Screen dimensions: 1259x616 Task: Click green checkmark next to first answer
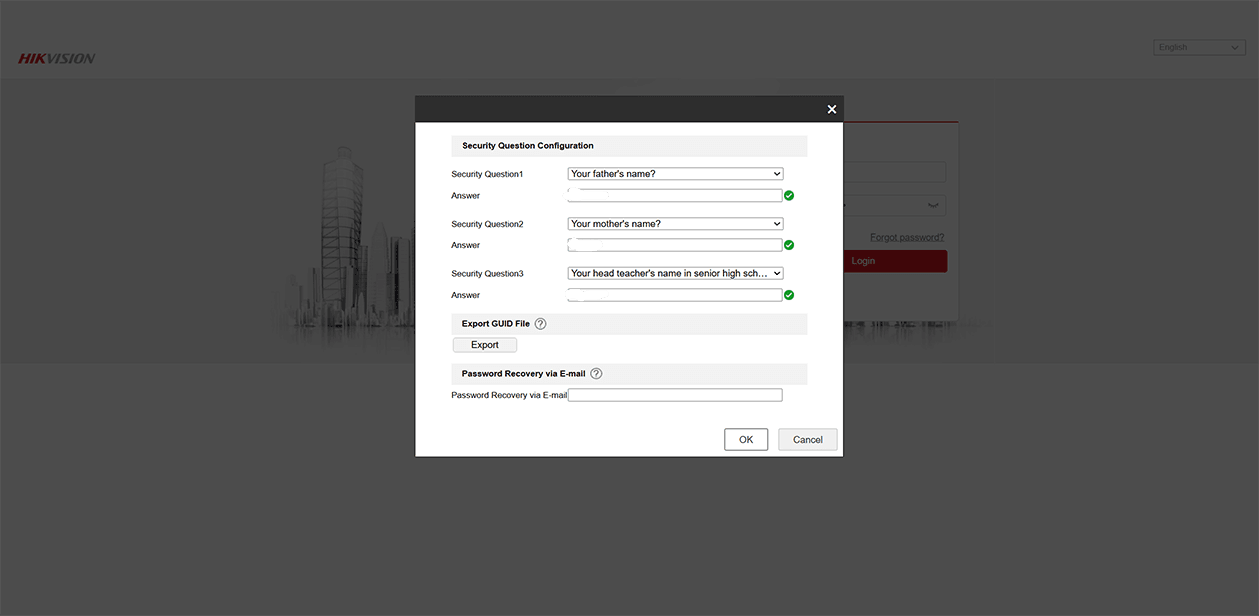point(789,196)
